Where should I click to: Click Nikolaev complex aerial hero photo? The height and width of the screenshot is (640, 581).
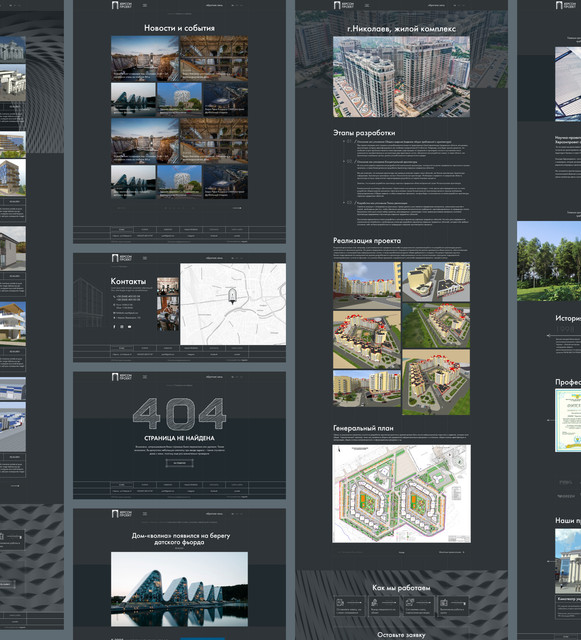tap(401, 77)
